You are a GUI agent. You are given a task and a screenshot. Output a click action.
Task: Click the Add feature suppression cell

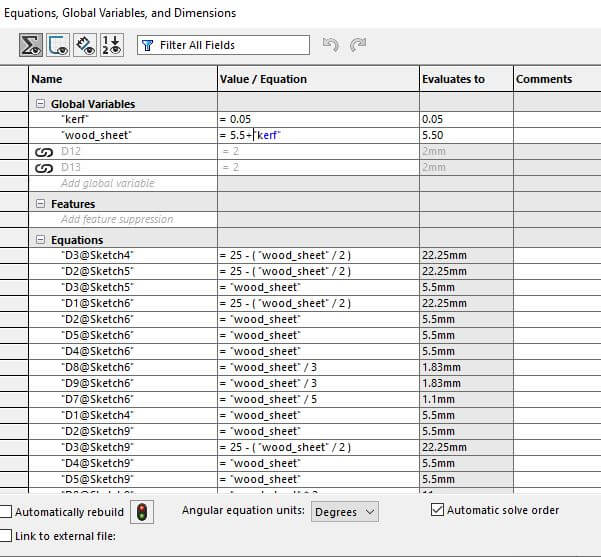click(123, 219)
